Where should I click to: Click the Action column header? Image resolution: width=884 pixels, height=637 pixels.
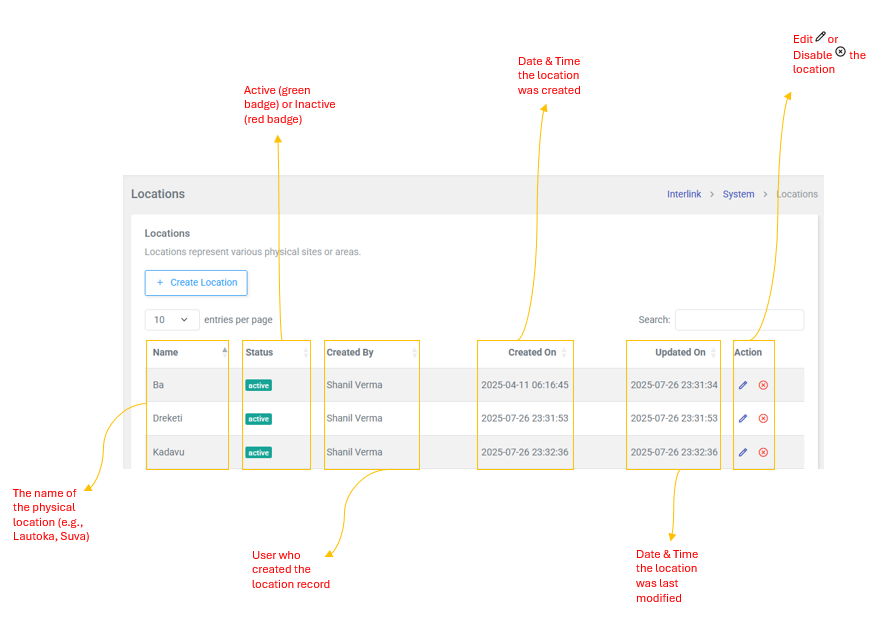coord(748,352)
